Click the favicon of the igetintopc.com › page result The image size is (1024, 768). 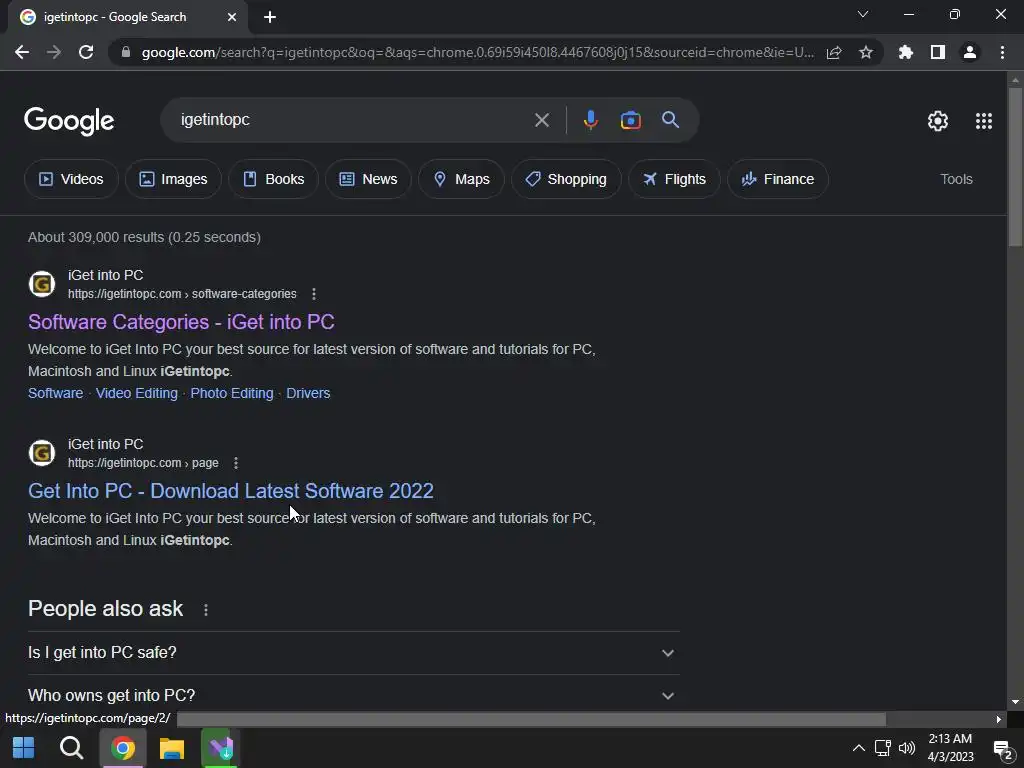(42, 453)
